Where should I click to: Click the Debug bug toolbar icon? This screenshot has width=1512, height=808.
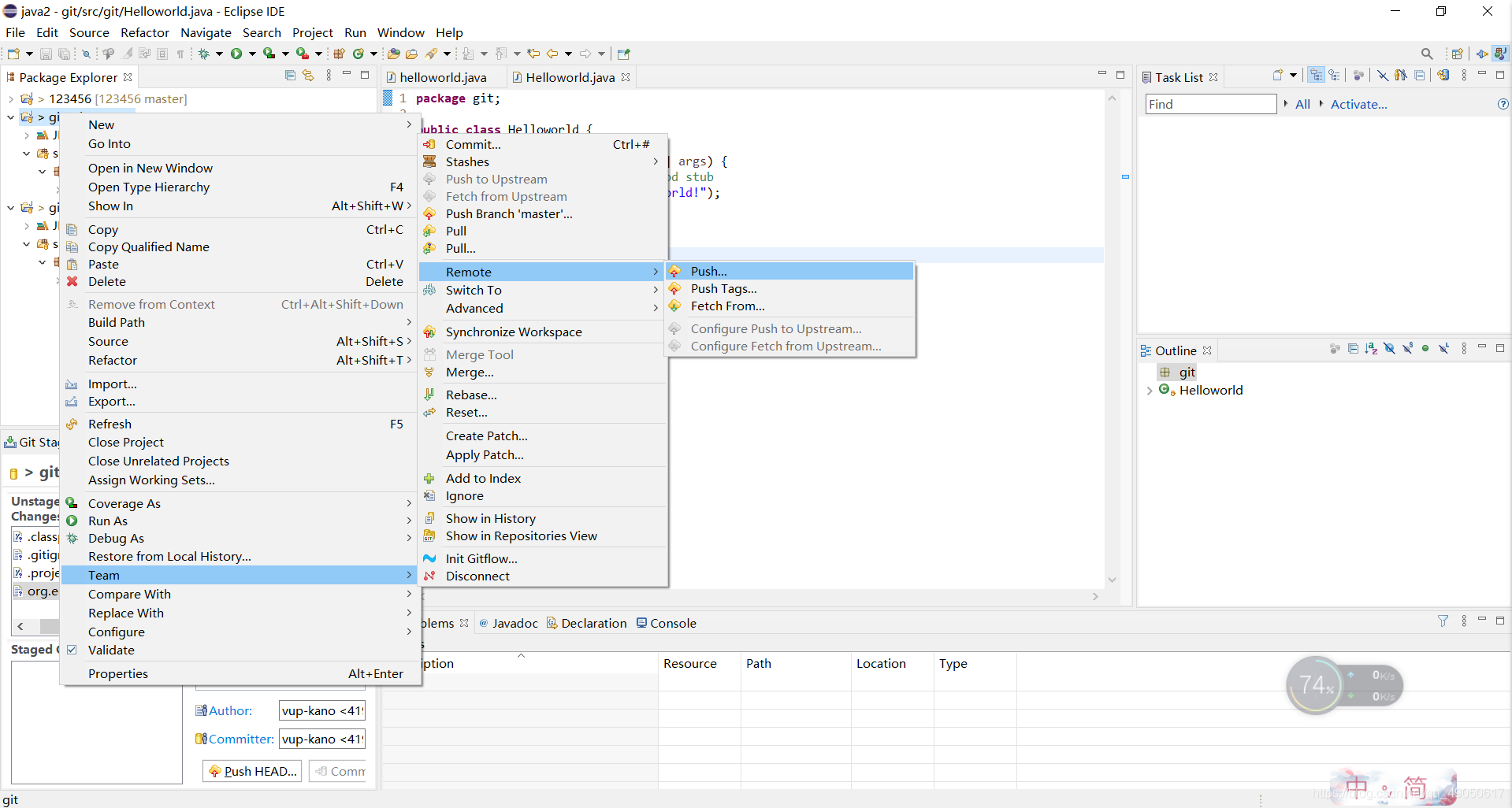tap(203, 54)
